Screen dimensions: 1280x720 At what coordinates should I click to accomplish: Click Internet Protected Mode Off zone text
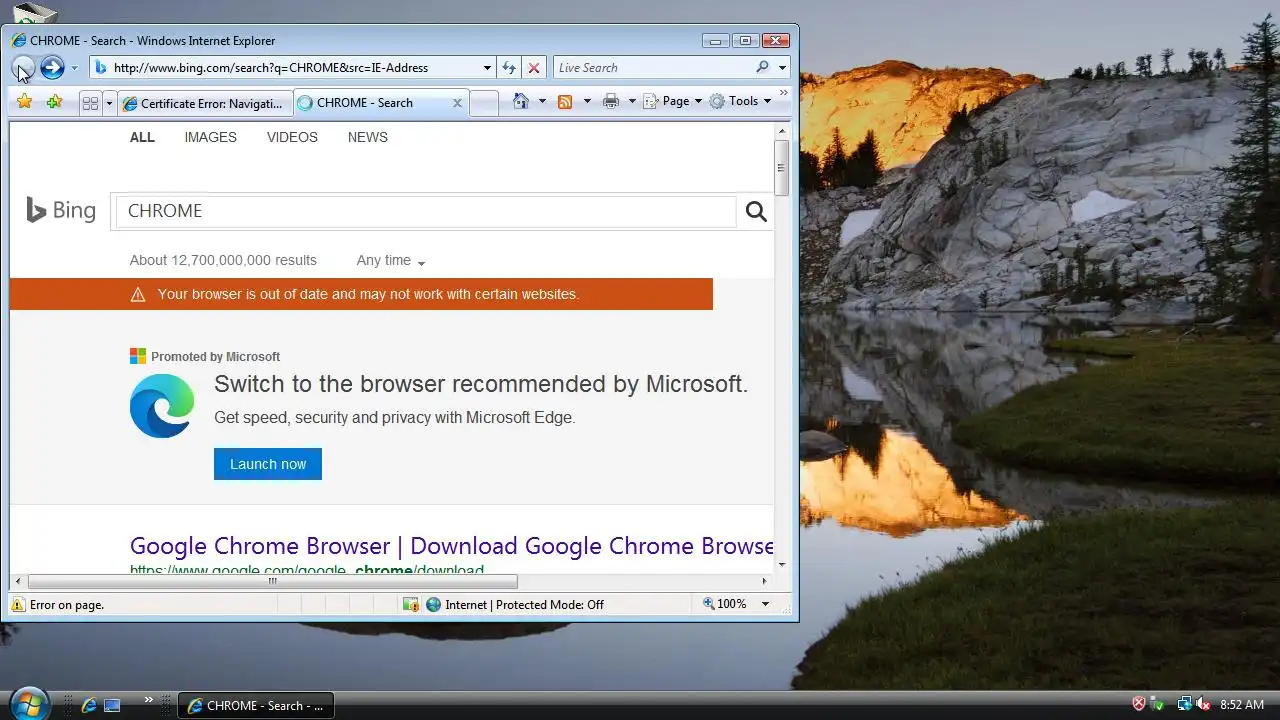(x=524, y=604)
